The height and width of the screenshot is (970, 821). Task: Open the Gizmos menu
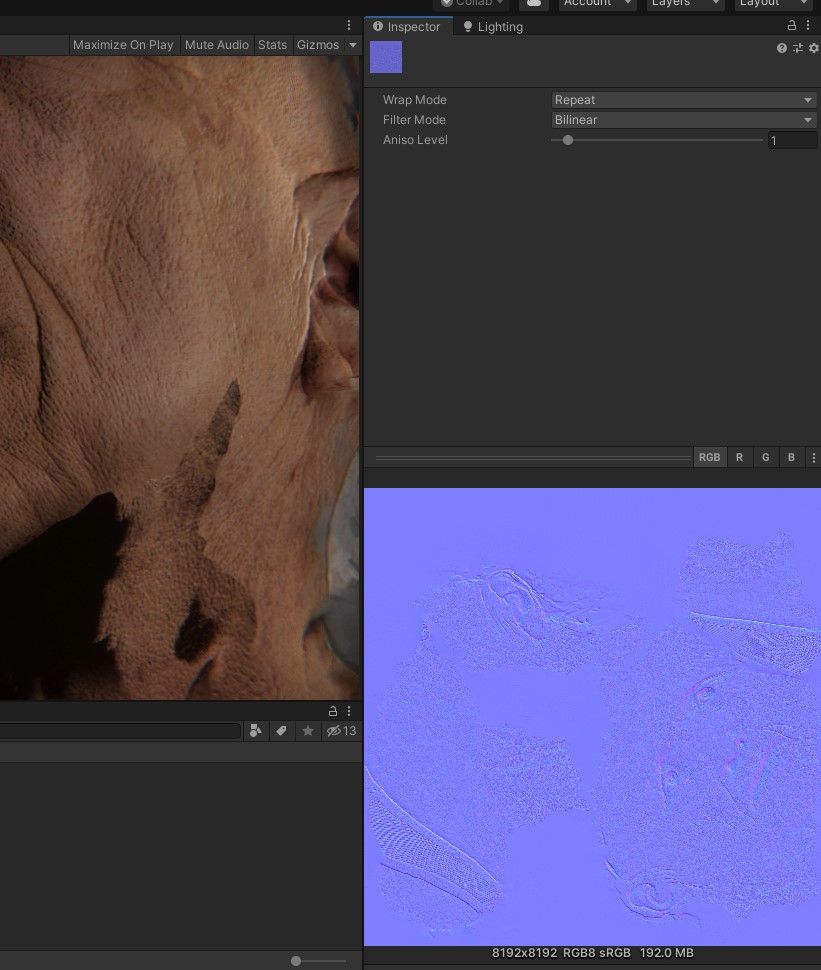[x=317, y=45]
